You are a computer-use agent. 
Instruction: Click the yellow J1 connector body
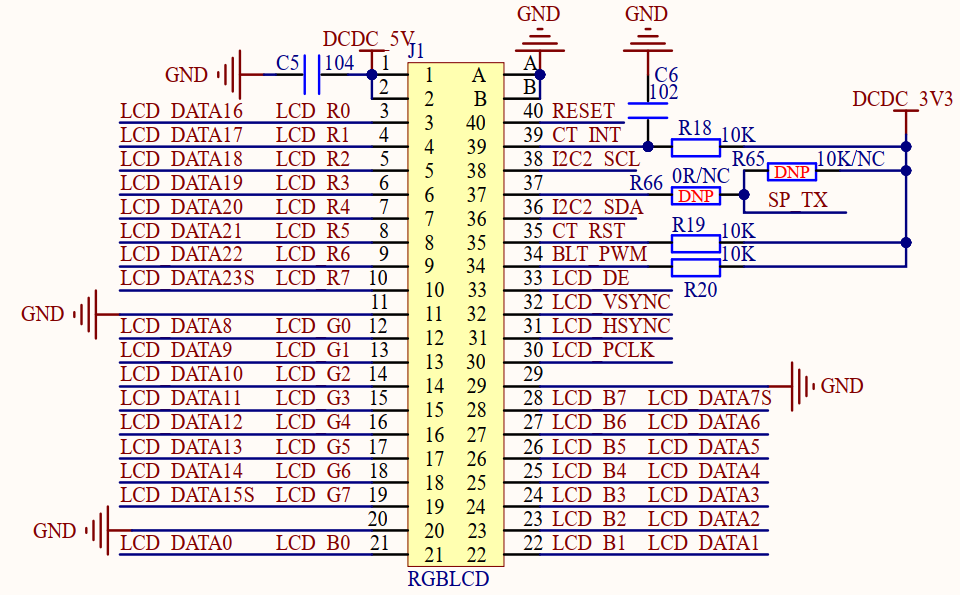click(456, 315)
